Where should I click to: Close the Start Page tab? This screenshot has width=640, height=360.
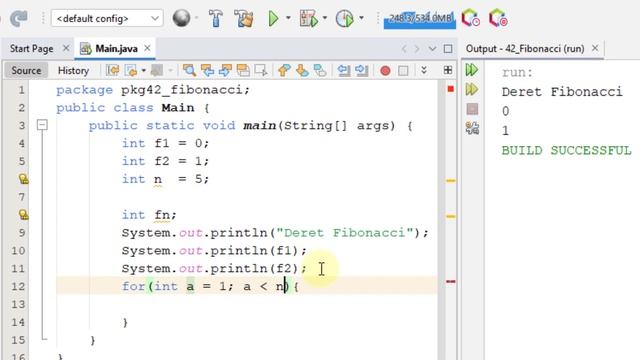pos(66,48)
